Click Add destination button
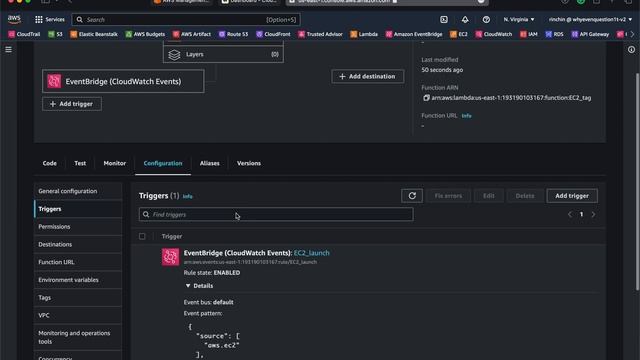Viewport: 640px width, 360px height. (x=368, y=76)
